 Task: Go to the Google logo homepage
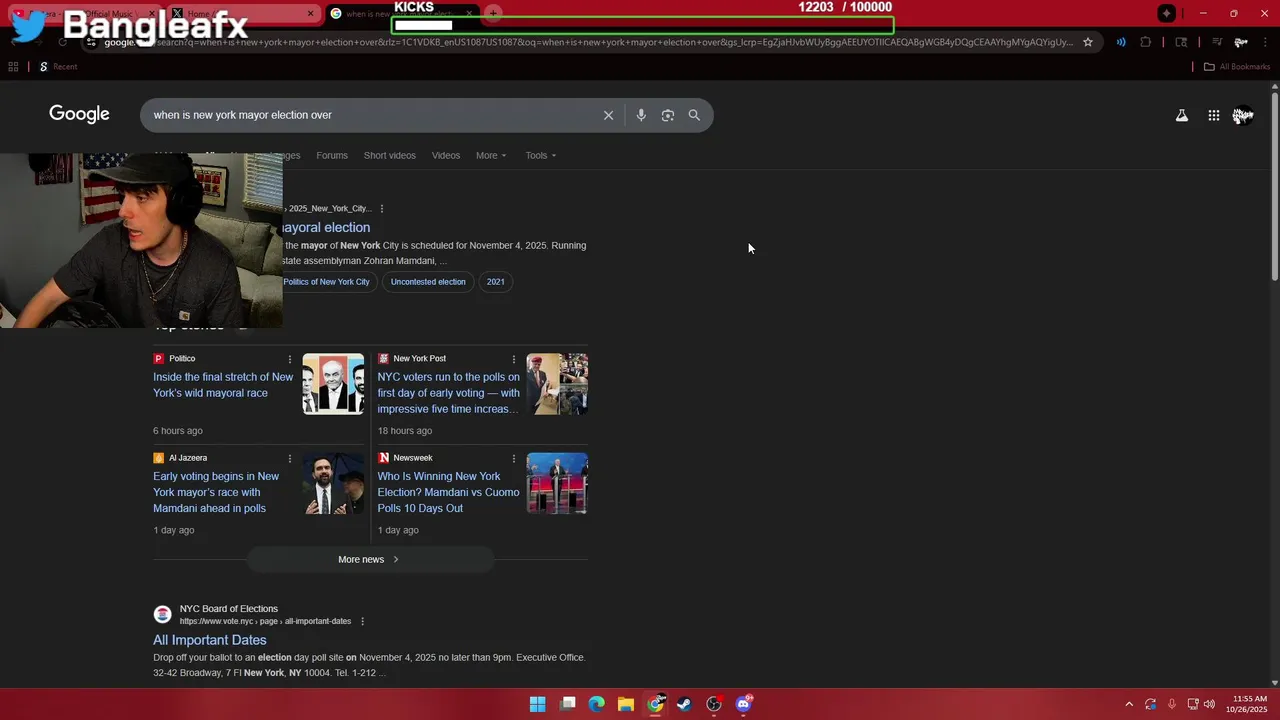click(79, 114)
